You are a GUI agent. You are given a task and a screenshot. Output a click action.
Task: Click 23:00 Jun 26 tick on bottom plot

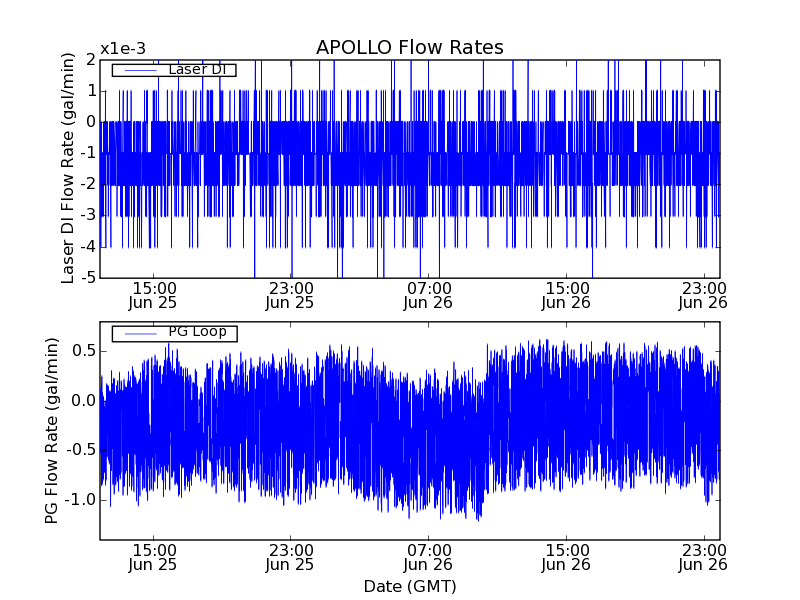coord(702,557)
